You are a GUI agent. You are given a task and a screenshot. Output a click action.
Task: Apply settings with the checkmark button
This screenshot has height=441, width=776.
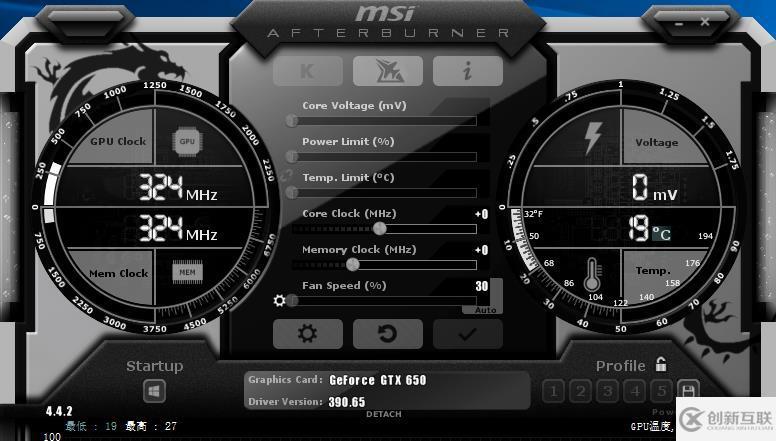[468, 334]
